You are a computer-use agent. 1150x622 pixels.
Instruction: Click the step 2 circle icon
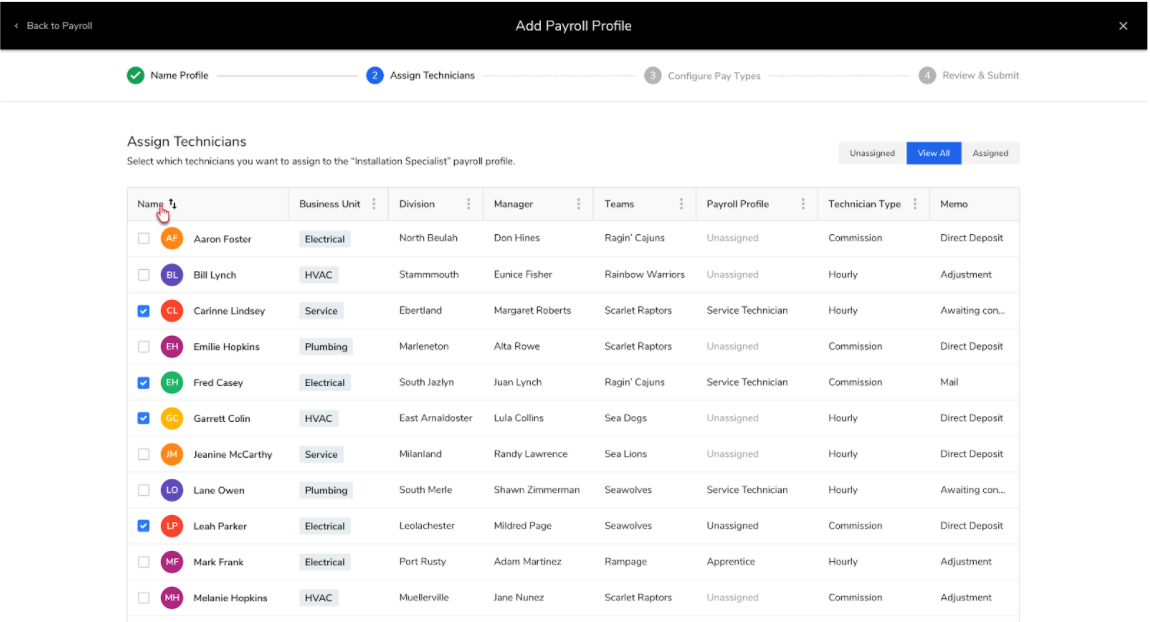tap(375, 76)
